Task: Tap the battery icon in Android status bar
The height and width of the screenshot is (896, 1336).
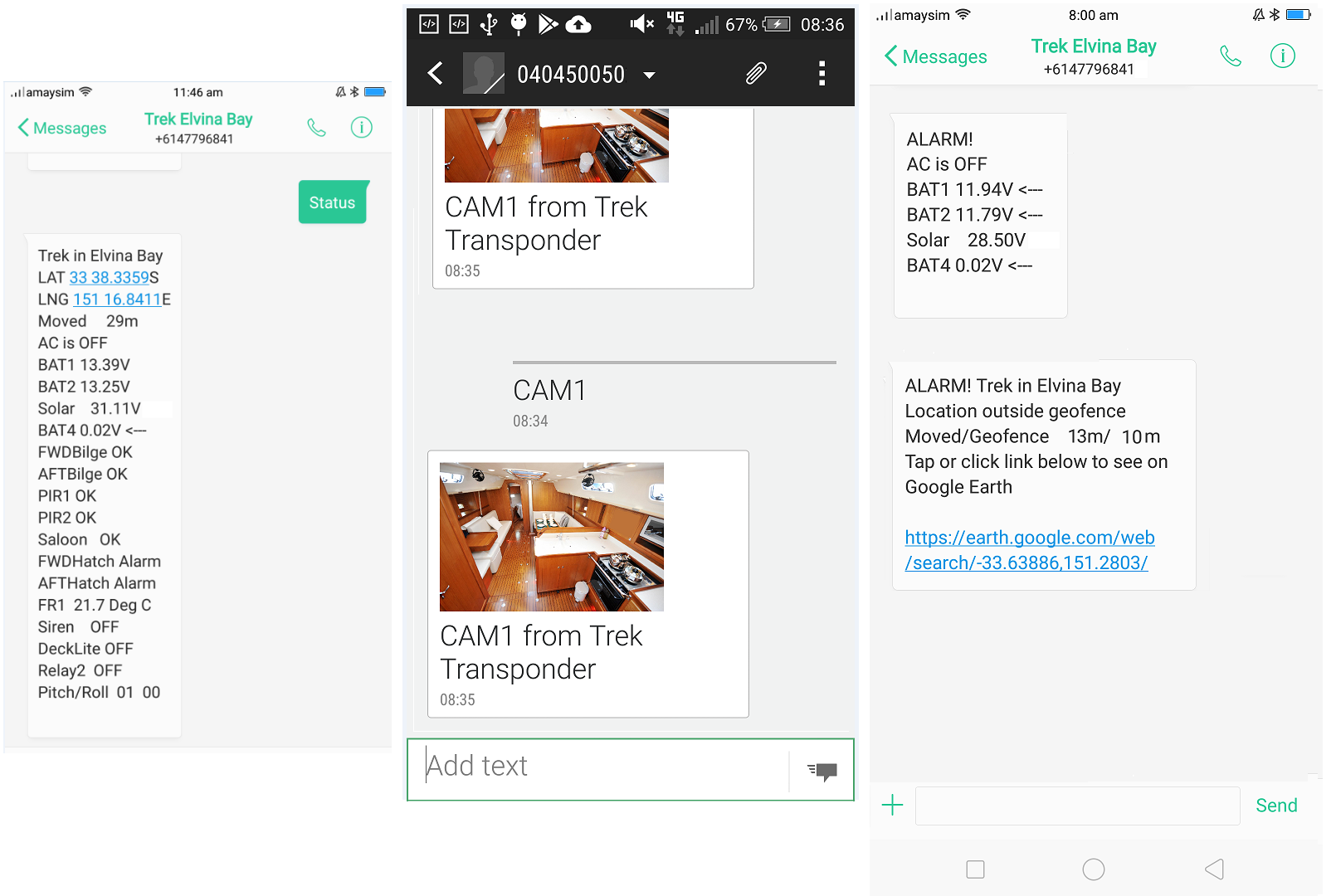Action: (777, 24)
